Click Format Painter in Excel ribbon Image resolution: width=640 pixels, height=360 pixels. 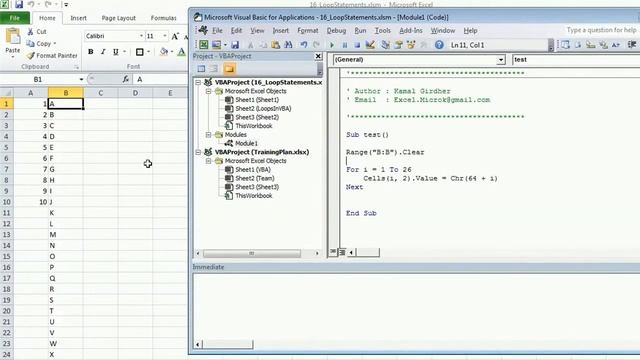(x=52, y=56)
